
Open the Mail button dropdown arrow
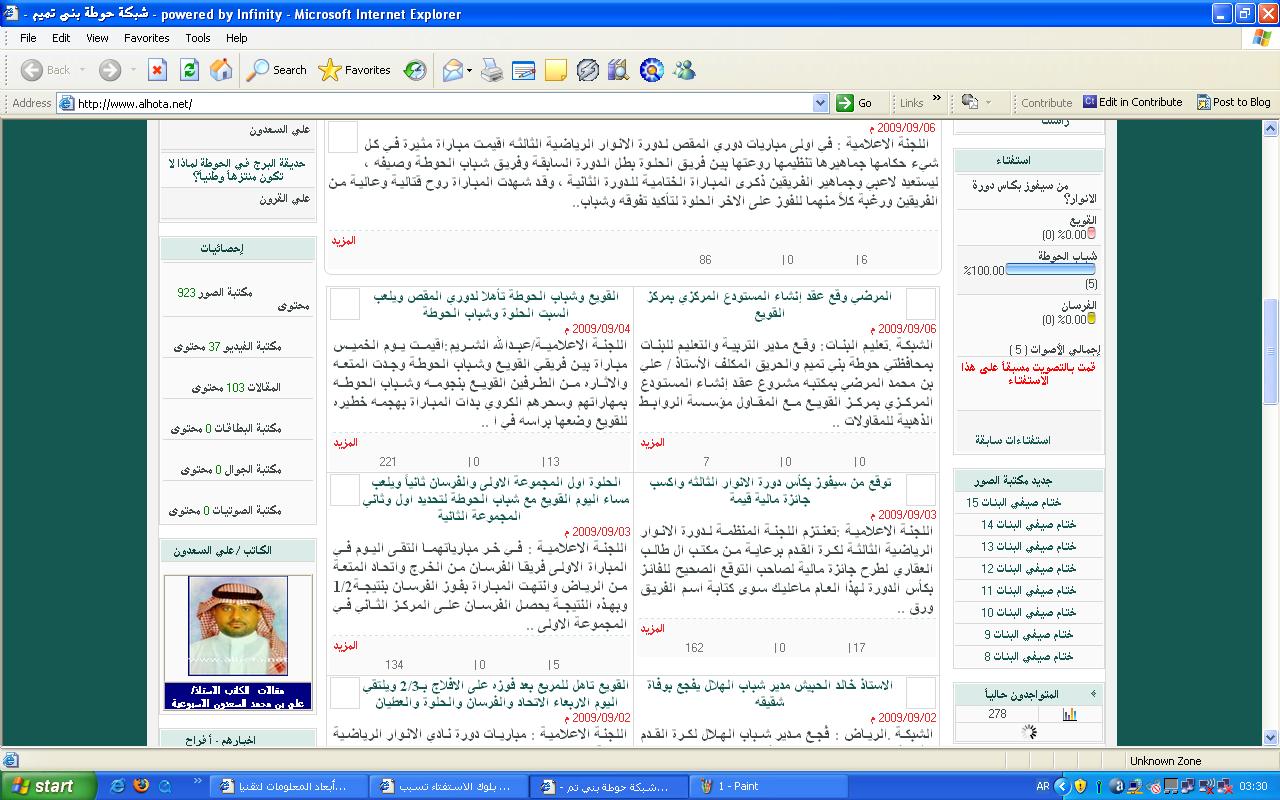(x=469, y=70)
